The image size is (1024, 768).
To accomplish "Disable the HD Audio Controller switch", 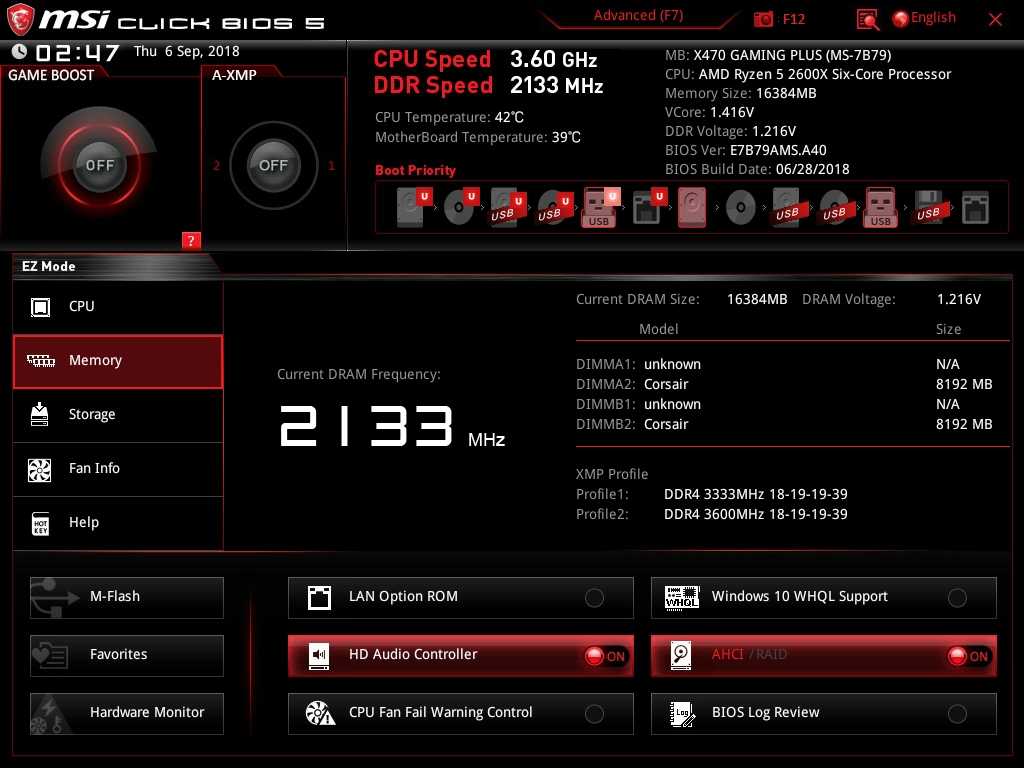I will 605,656.
